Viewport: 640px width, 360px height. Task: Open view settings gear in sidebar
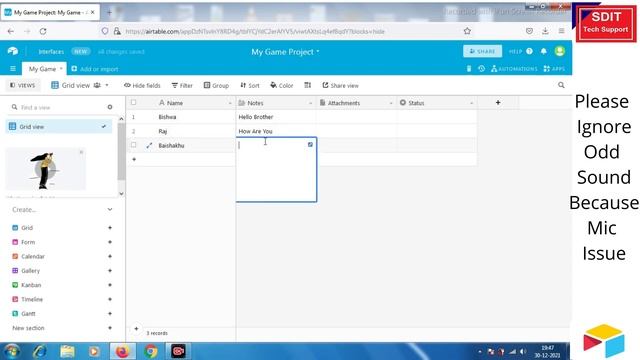110,107
